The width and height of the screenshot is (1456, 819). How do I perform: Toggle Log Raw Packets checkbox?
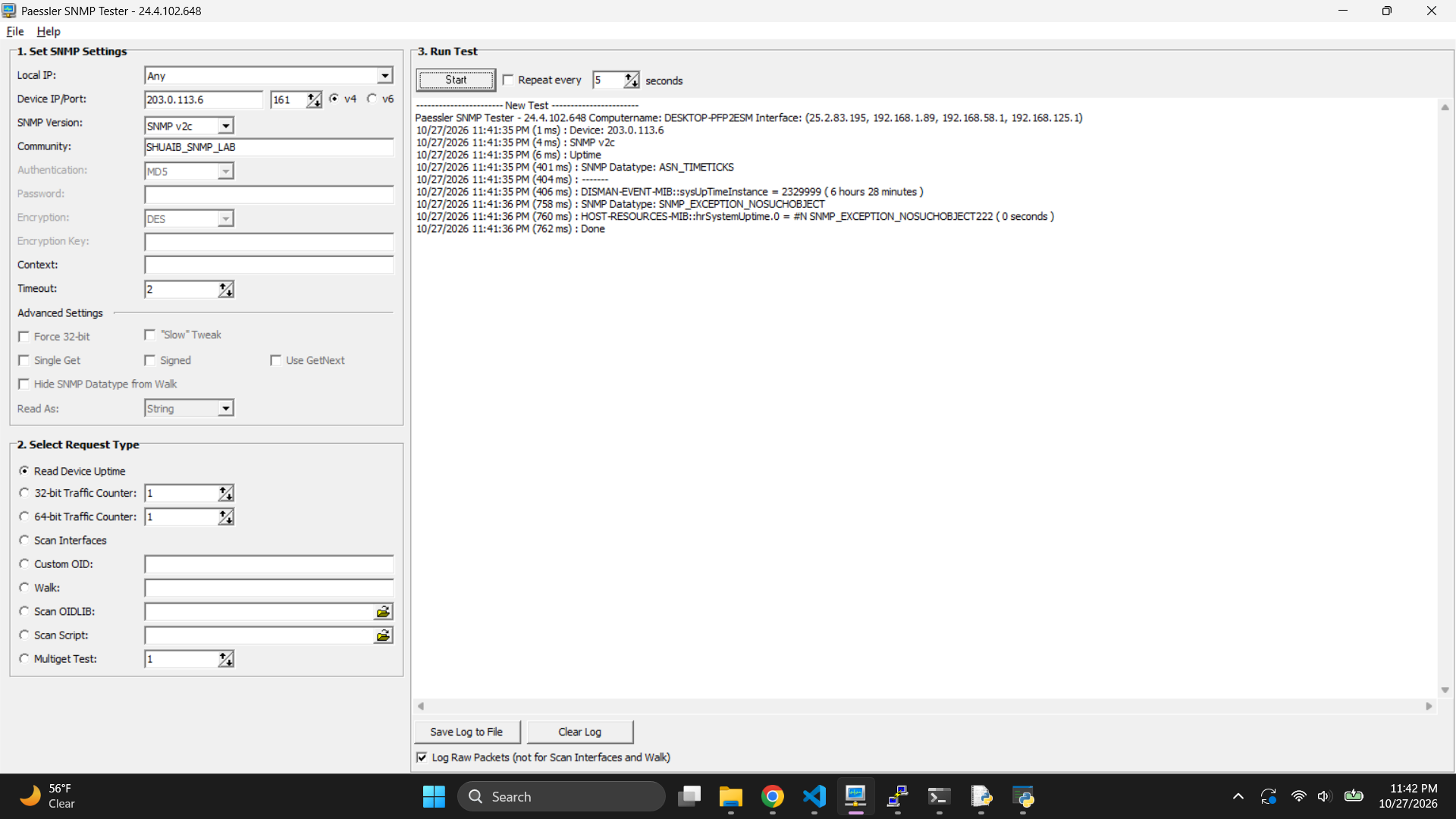pyautogui.click(x=422, y=757)
